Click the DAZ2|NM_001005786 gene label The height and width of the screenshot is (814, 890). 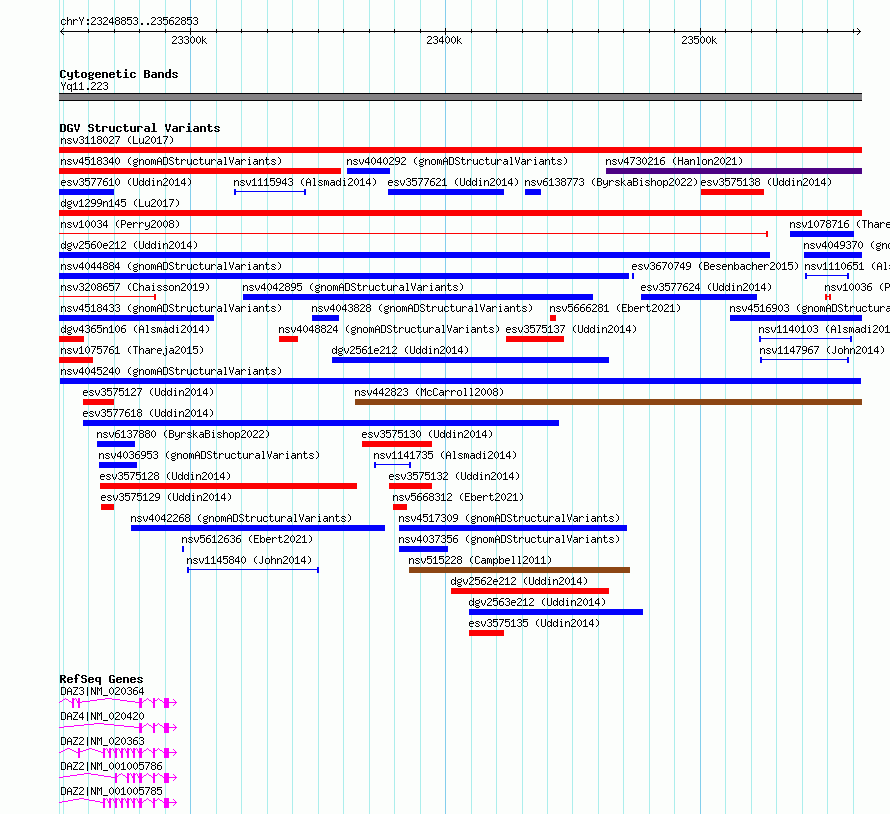(x=111, y=766)
